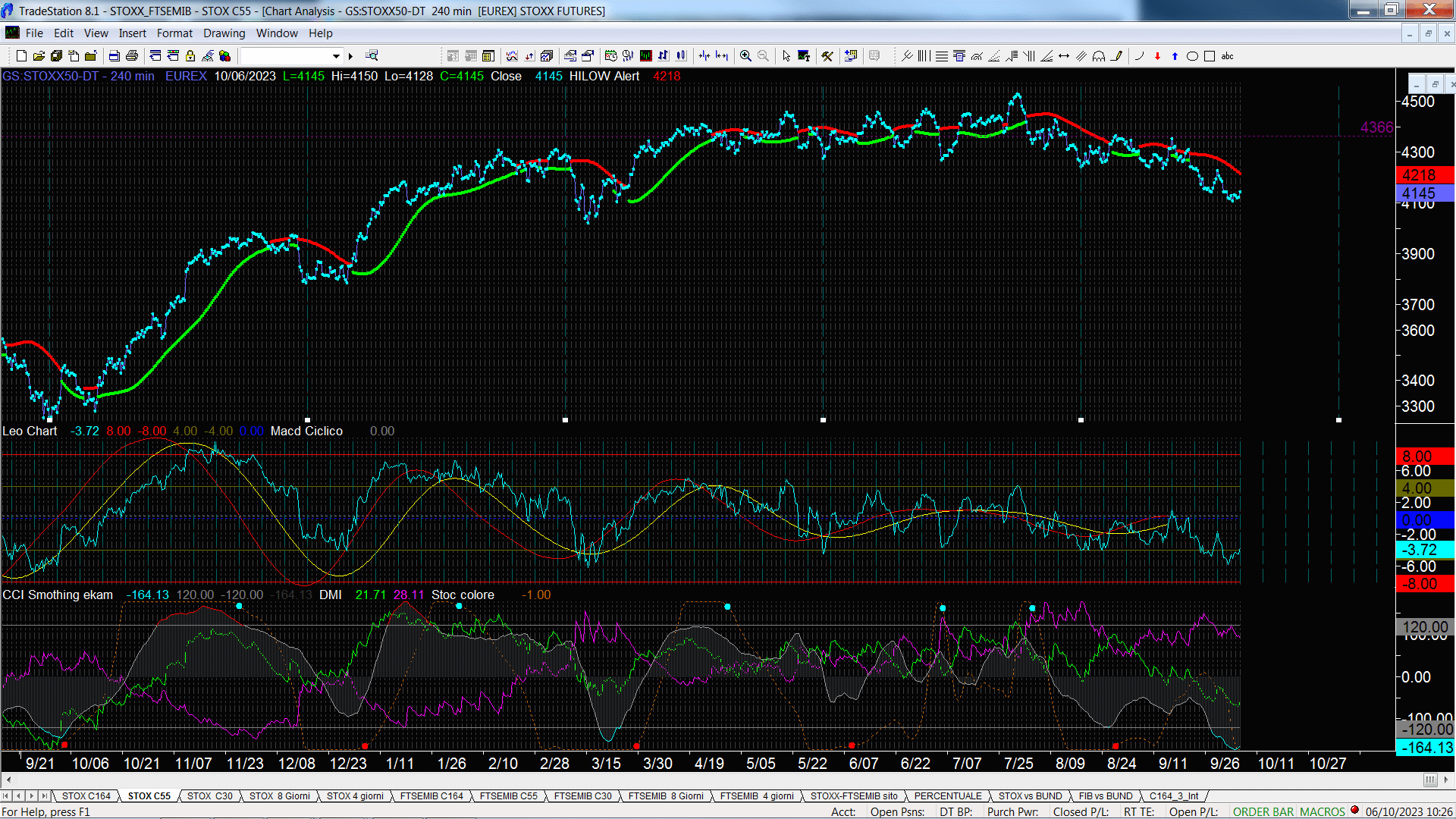This screenshot has width=1456, height=819.
Task: Select the time cycle arcs drawing tool
Action: coord(1099,56)
